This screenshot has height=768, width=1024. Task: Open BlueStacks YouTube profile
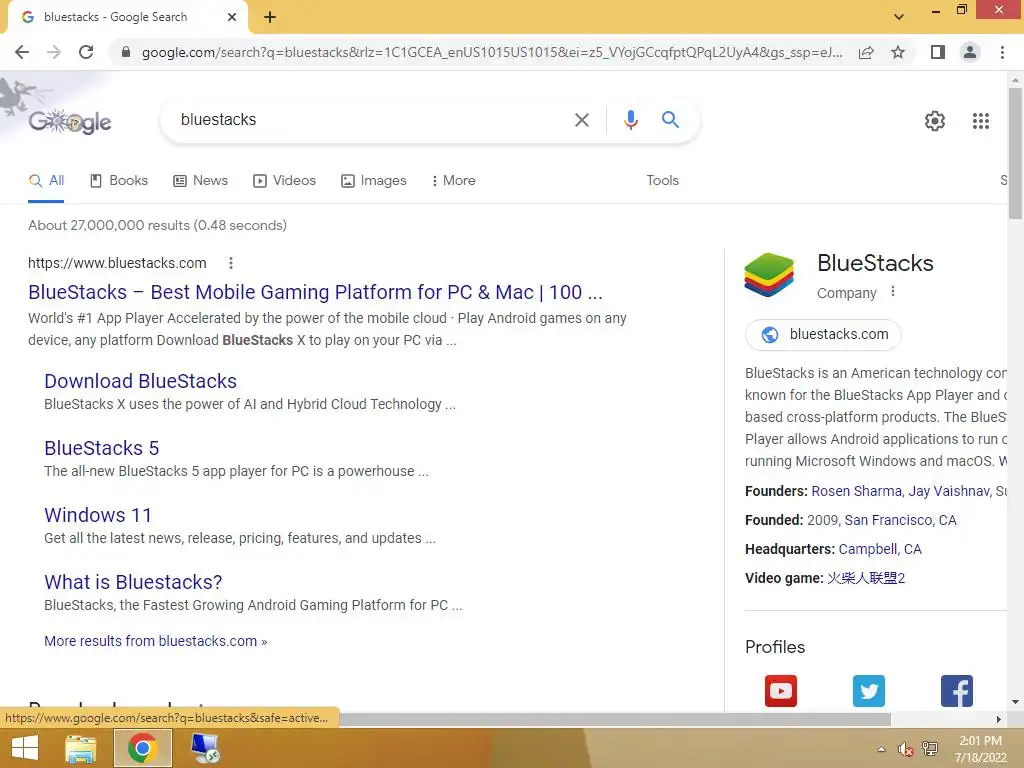tap(780, 691)
